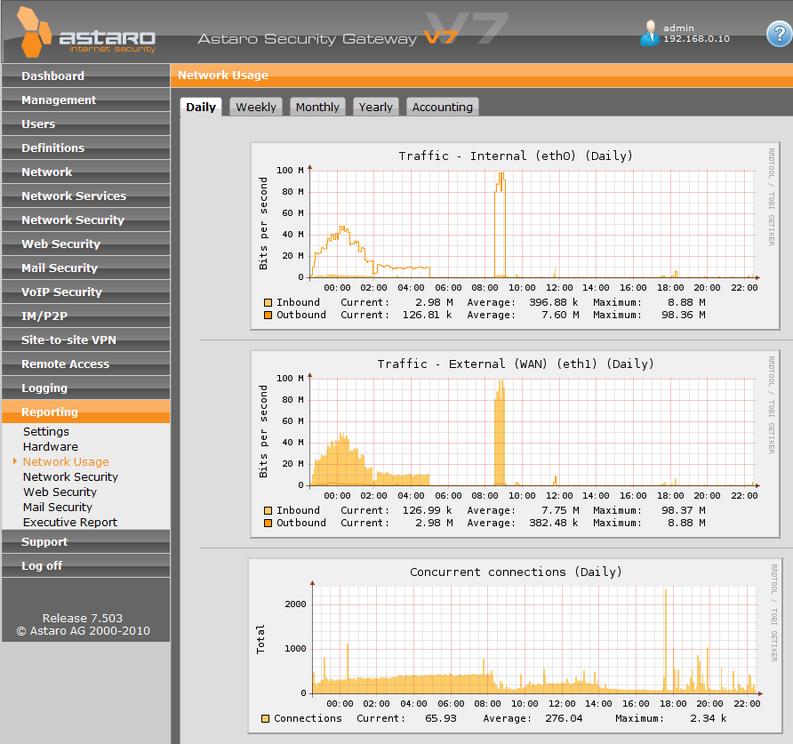This screenshot has width=793, height=744.
Task: Click the help question mark icon
Action: pyautogui.click(x=778, y=33)
